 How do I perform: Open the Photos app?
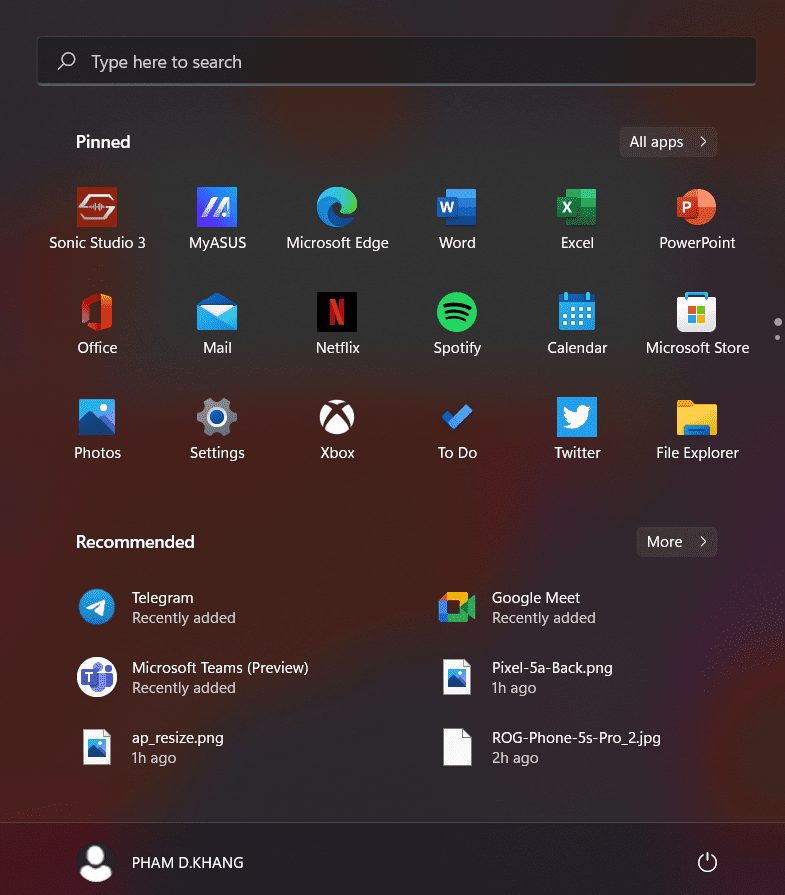pyautogui.click(x=97, y=429)
